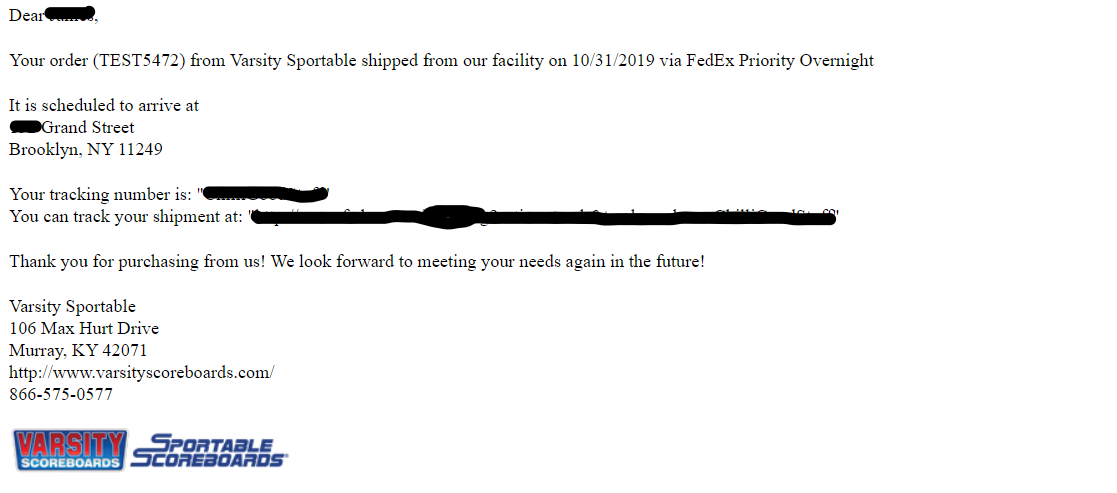The image size is (1117, 493).
Task: Click the redacted shipment tracking URL
Action: tap(545, 217)
